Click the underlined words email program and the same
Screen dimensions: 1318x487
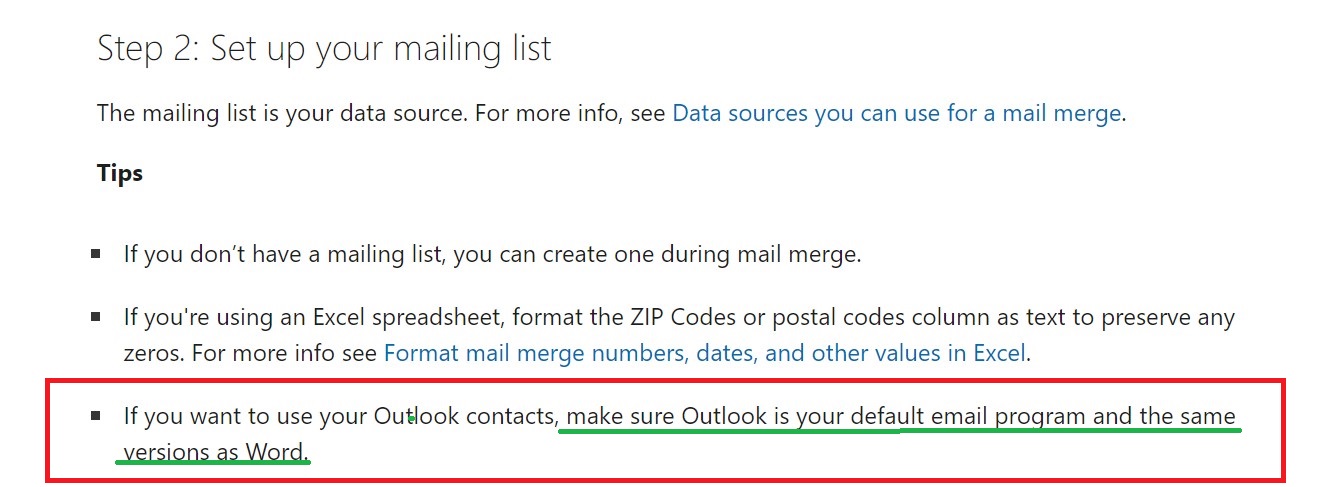(x=1070, y=415)
